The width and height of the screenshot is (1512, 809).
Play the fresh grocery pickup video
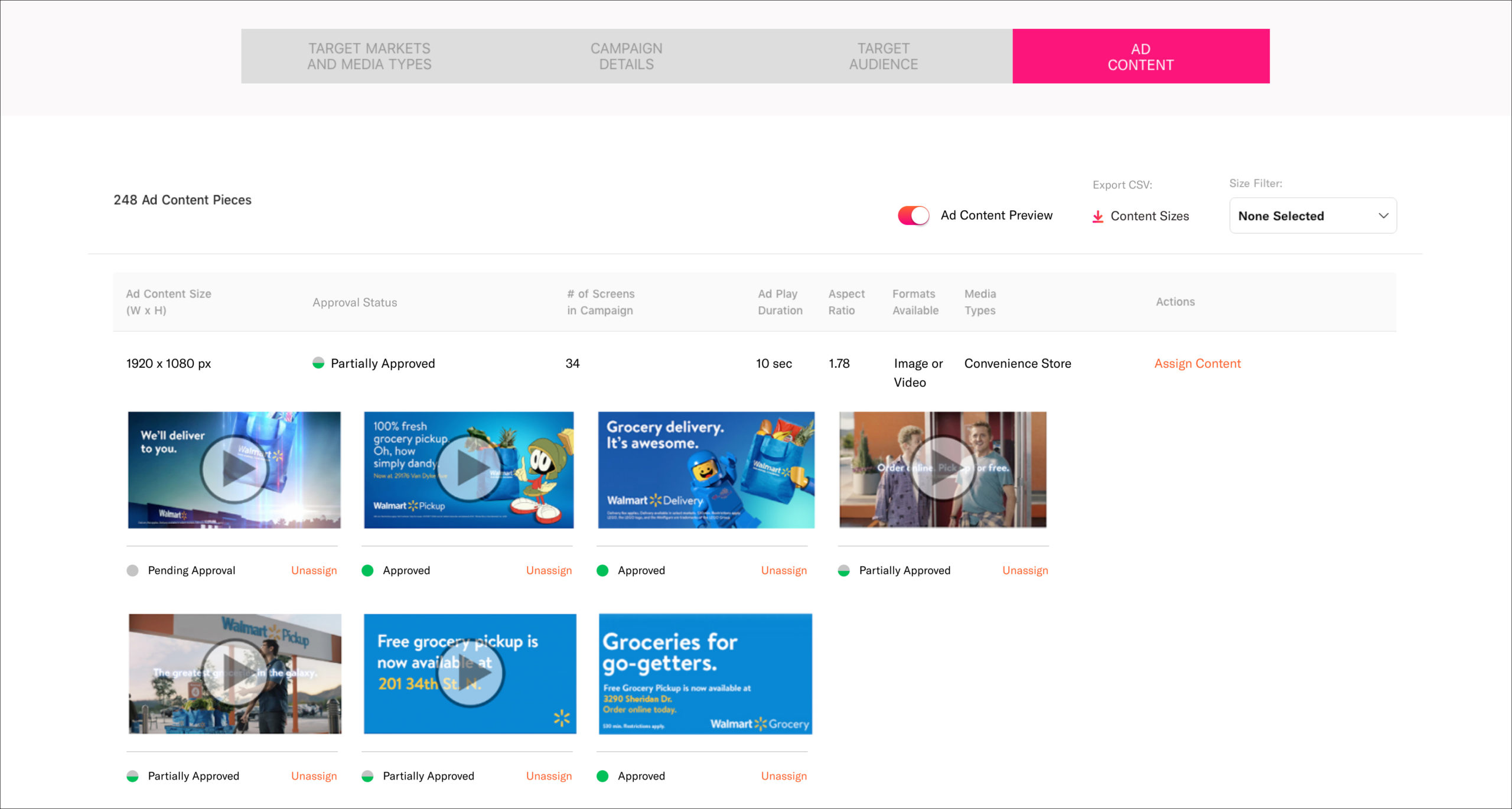[x=469, y=469]
